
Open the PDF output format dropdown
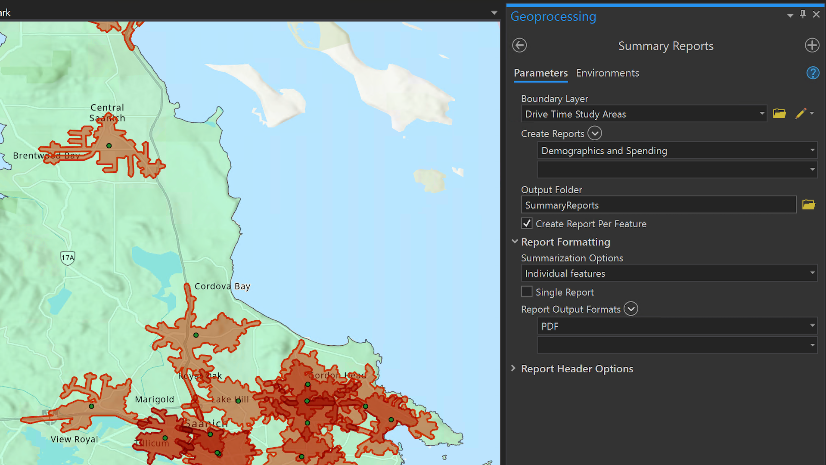812,326
